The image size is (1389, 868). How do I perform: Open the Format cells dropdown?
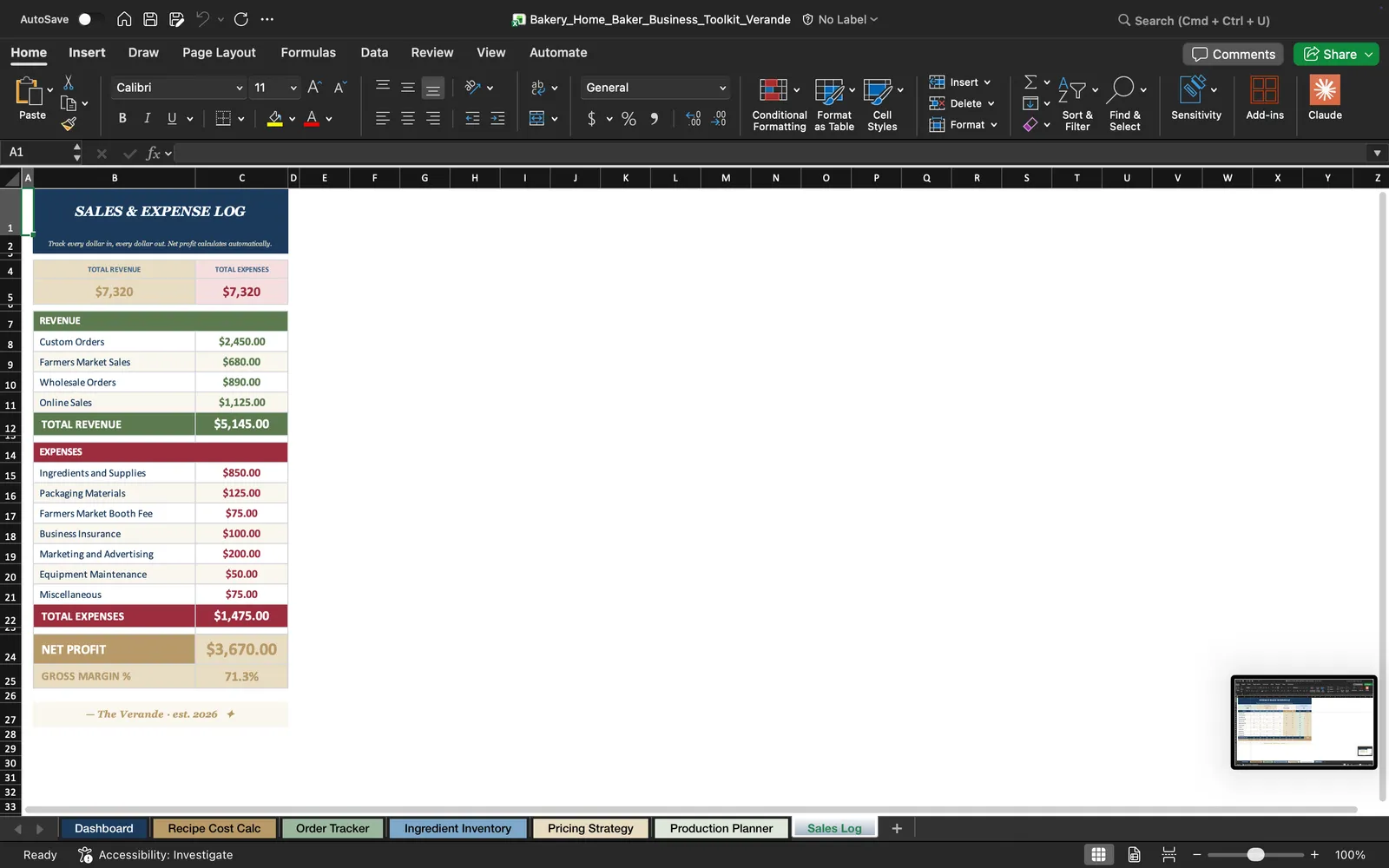coord(963,125)
